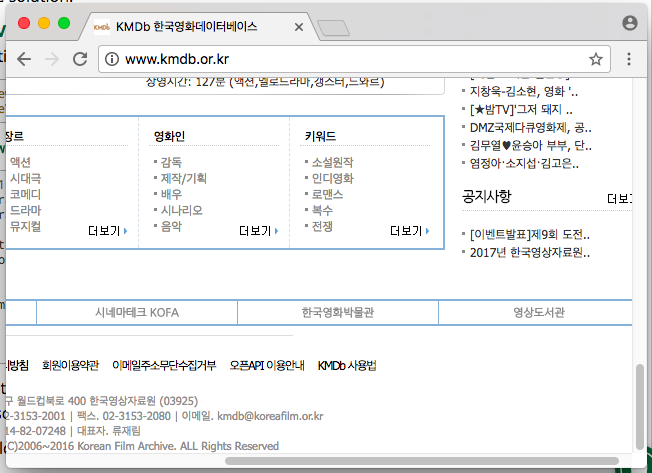Open the 인디영화 keyword
The width and height of the screenshot is (652, 473).
tap(333, 178)
